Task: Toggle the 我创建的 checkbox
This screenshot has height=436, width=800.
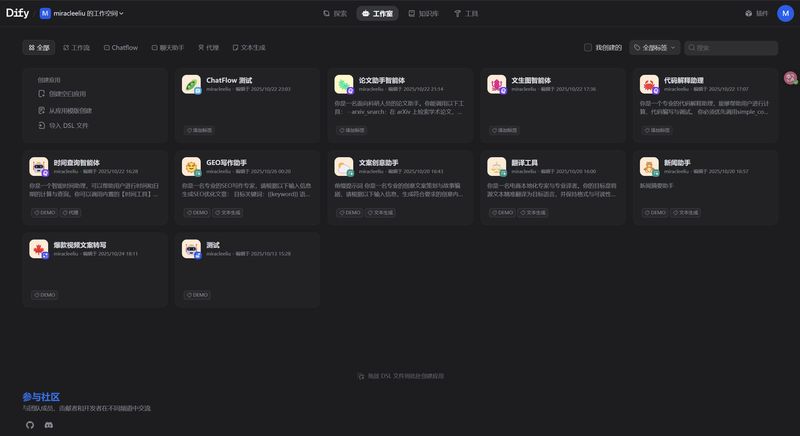Action: [588, 47]
